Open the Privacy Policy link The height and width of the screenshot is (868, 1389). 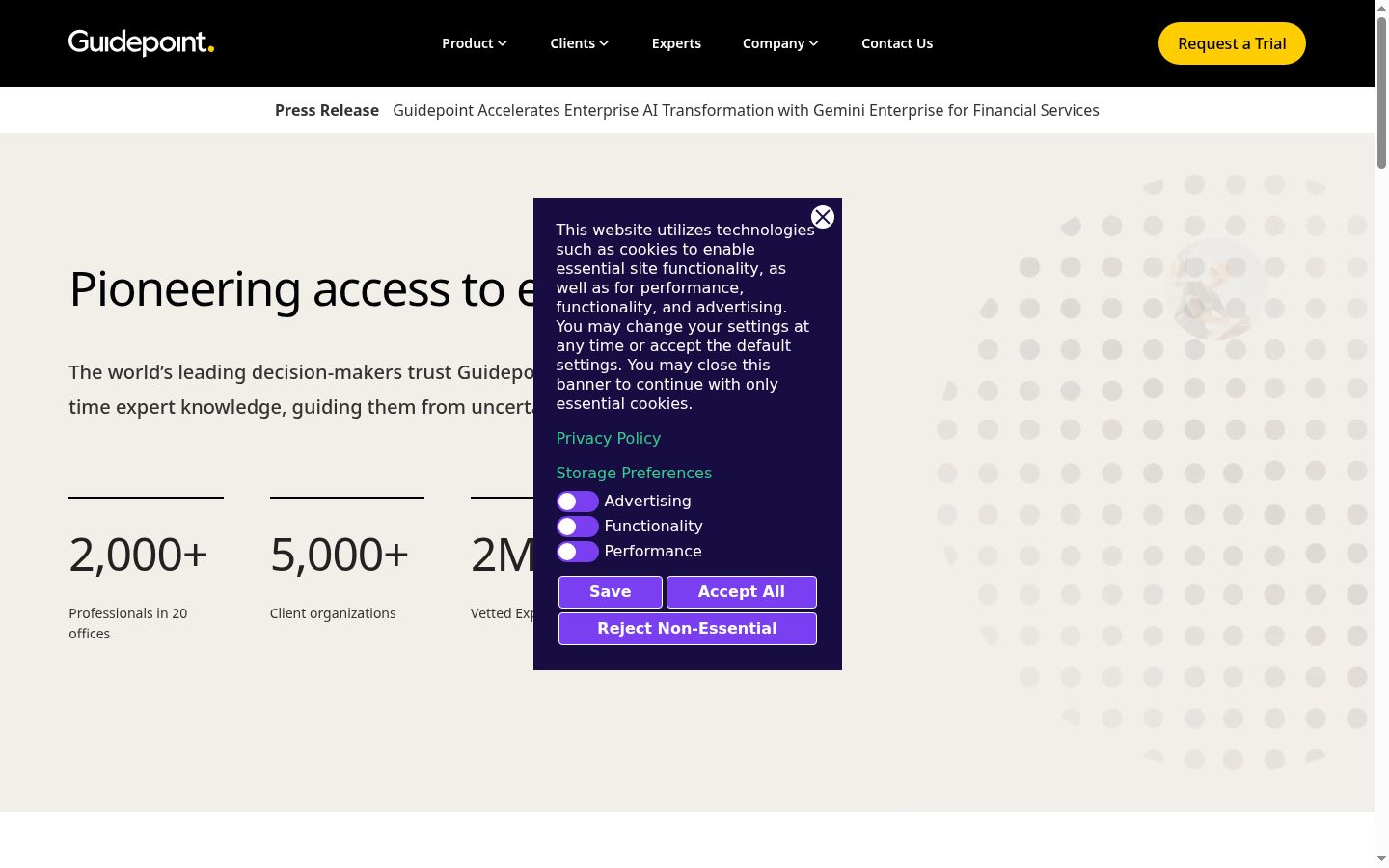(609, 438)
